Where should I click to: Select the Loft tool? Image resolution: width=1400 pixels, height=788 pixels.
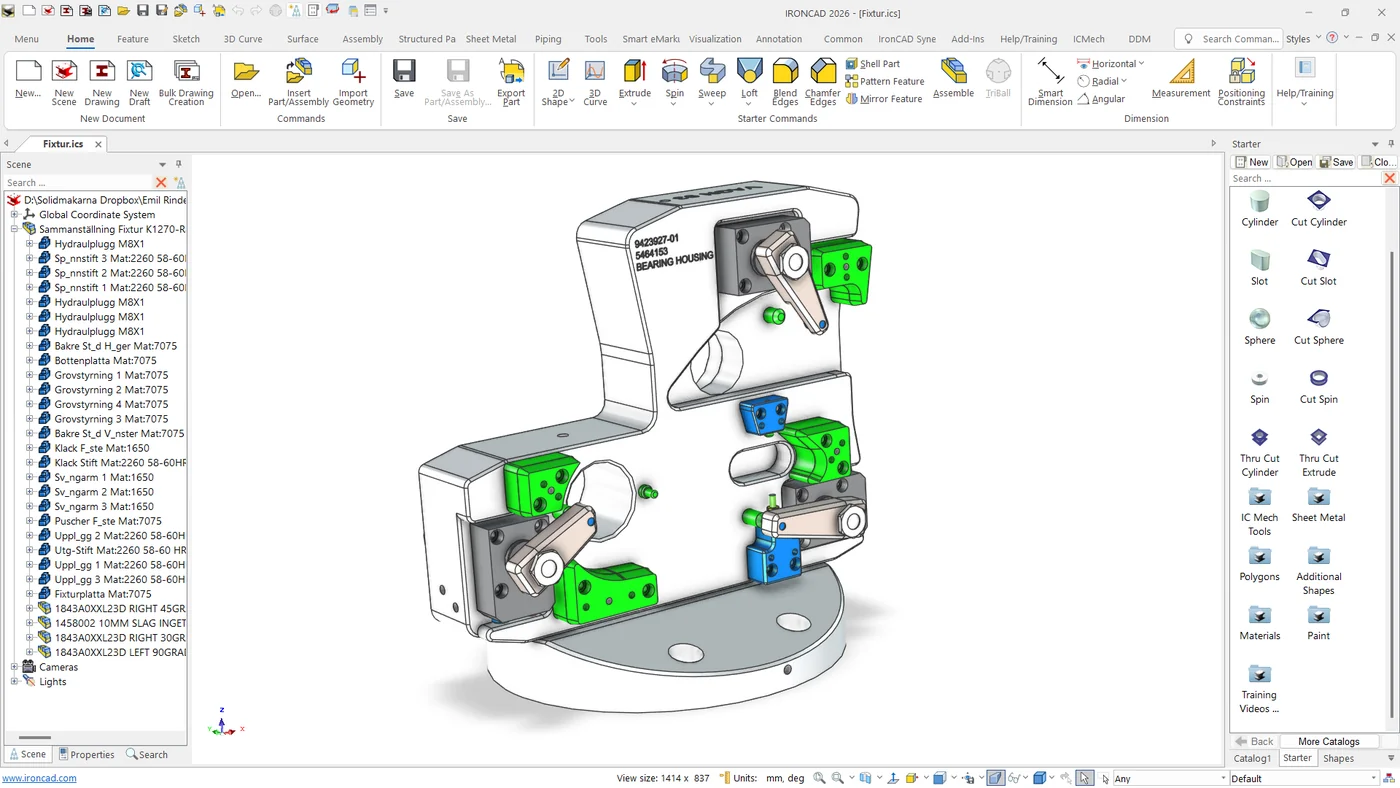(x=749, y=82)
